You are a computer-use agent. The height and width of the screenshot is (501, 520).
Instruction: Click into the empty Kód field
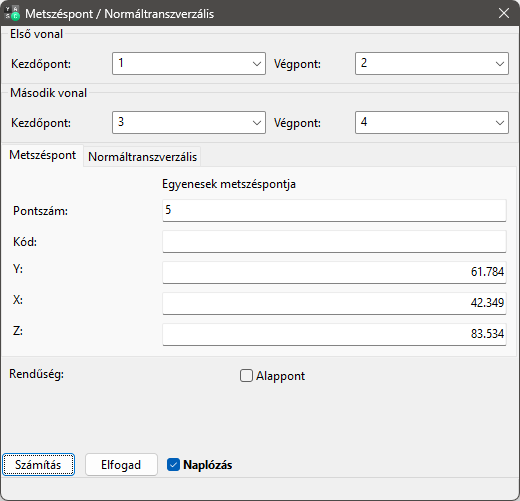(334, 241)
